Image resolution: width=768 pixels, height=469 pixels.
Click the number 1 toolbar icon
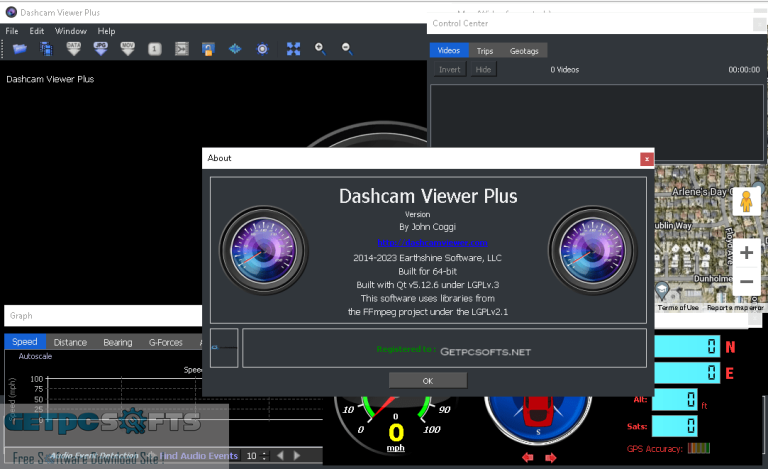tap(155, 49)
